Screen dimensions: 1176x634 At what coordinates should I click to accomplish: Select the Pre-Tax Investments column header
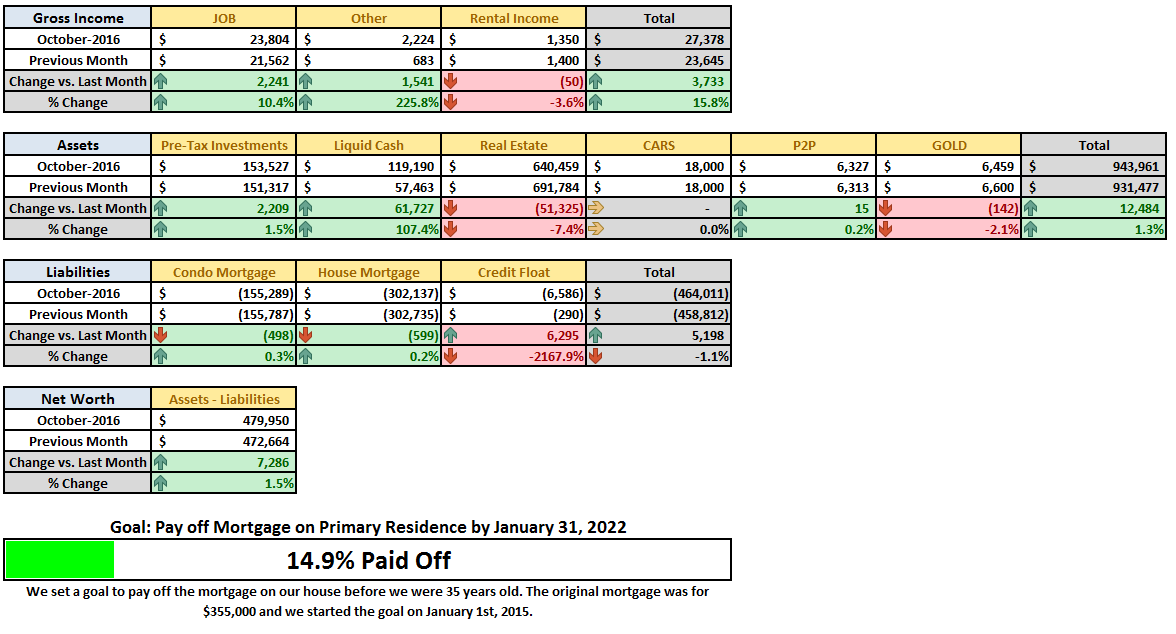click(x=224, y=145)
